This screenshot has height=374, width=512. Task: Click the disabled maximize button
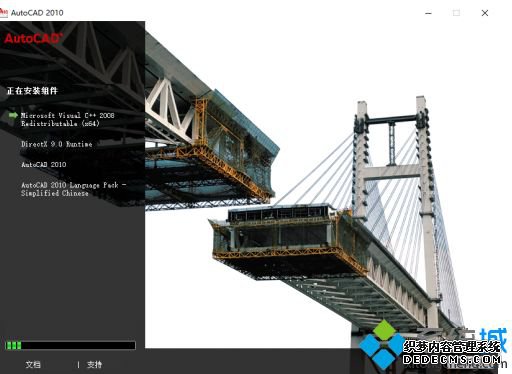456,13
